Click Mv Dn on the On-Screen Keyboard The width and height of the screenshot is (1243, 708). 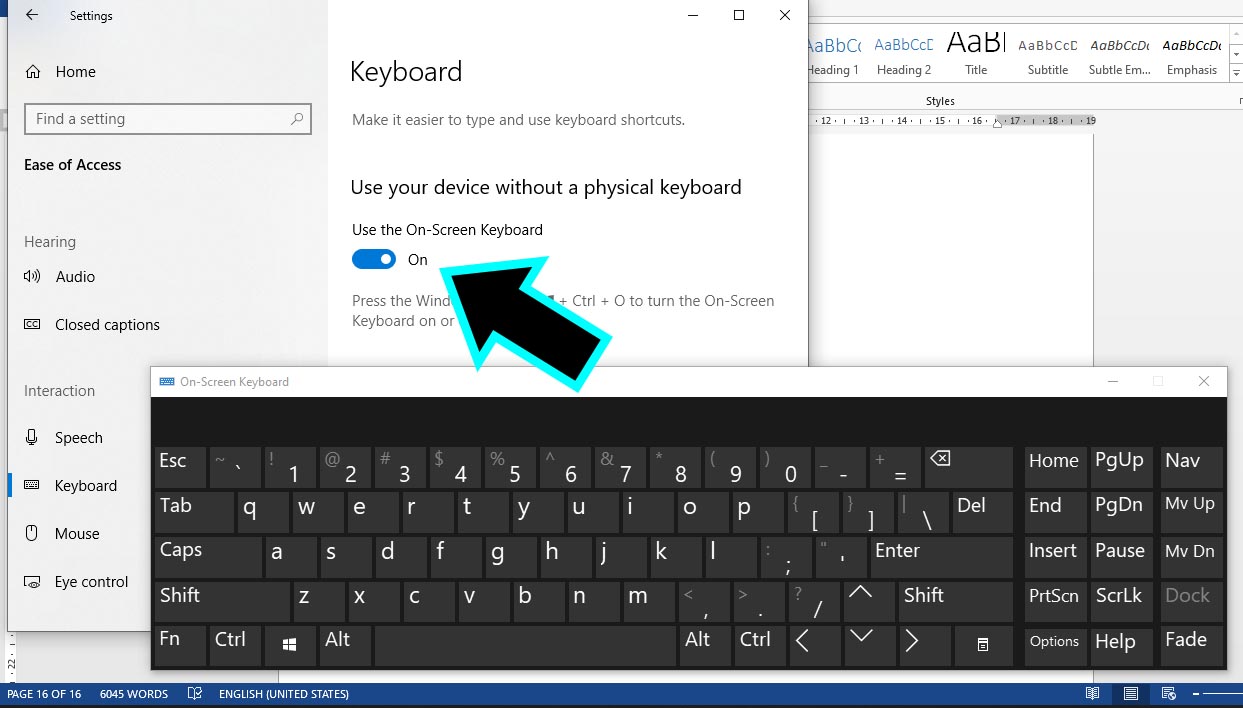[1192, 557]
